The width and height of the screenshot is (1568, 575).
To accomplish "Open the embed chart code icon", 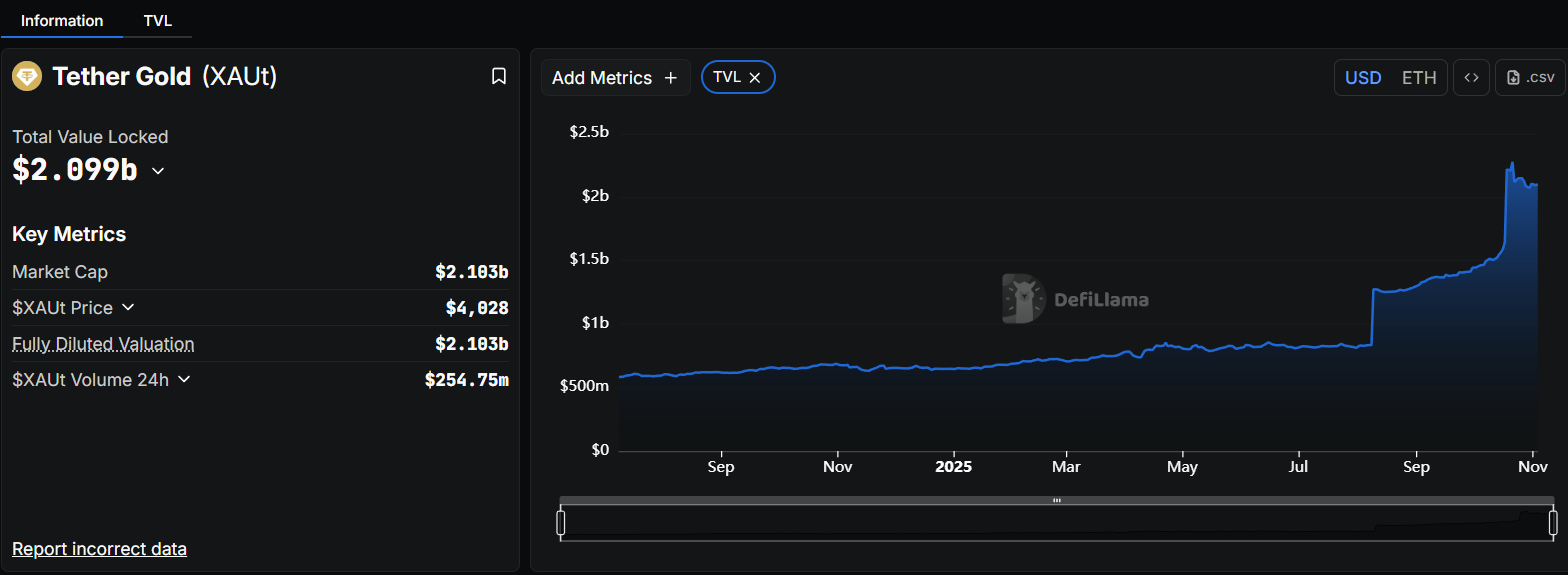I will tap(1471, 78).
